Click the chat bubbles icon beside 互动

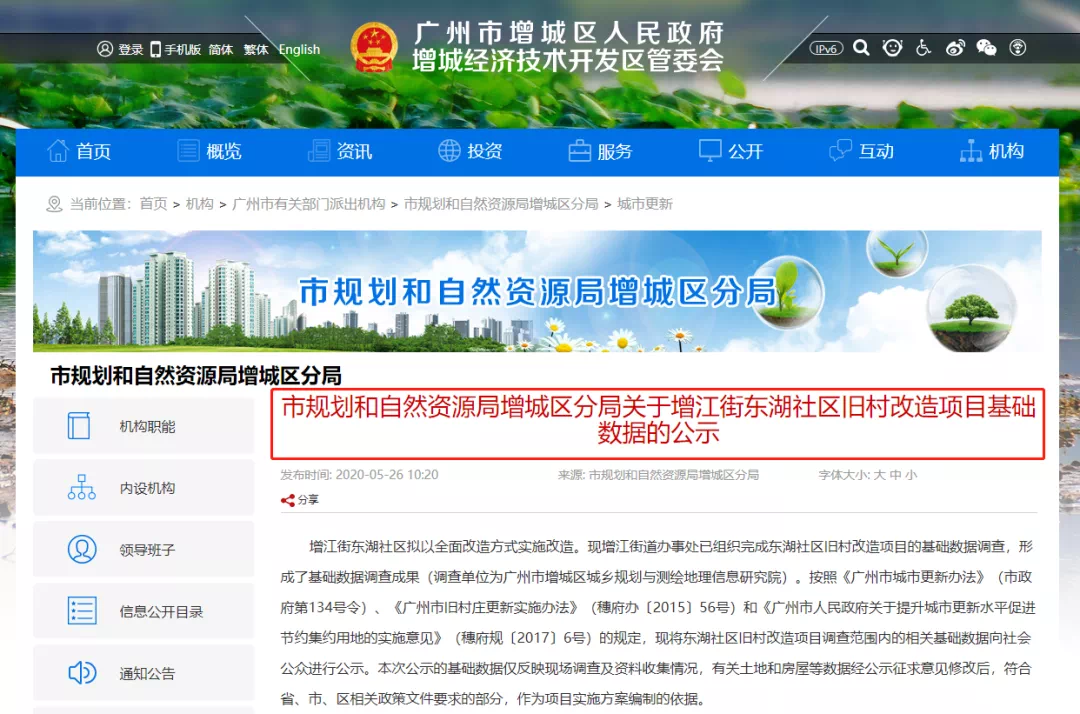click(x=840, y=151)
